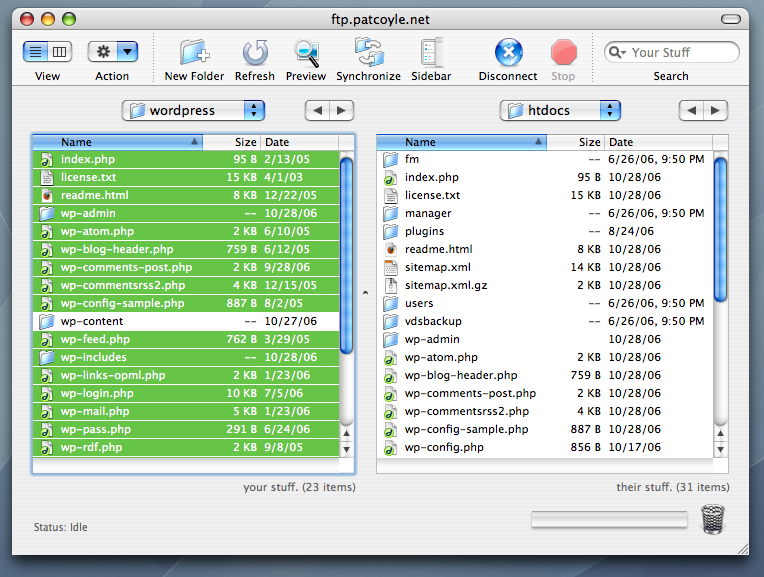Select remote index.php row
The width and height of the screenshot is (764, 577).
point(545,177)
